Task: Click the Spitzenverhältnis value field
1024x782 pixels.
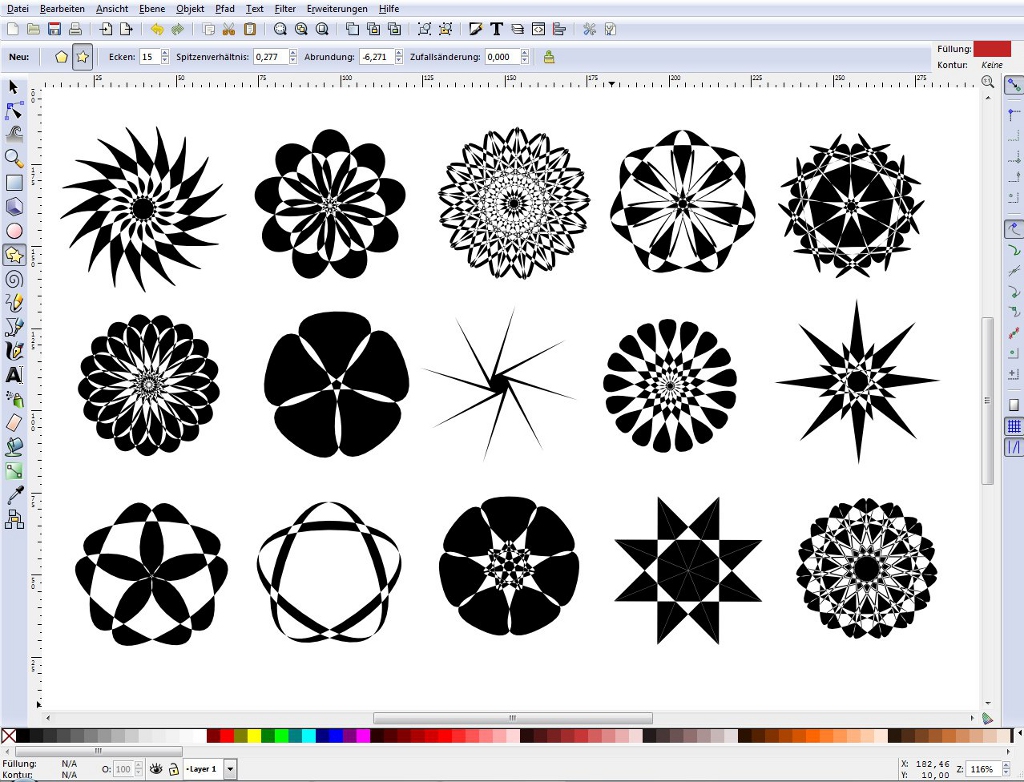Action: click(270, 57)
